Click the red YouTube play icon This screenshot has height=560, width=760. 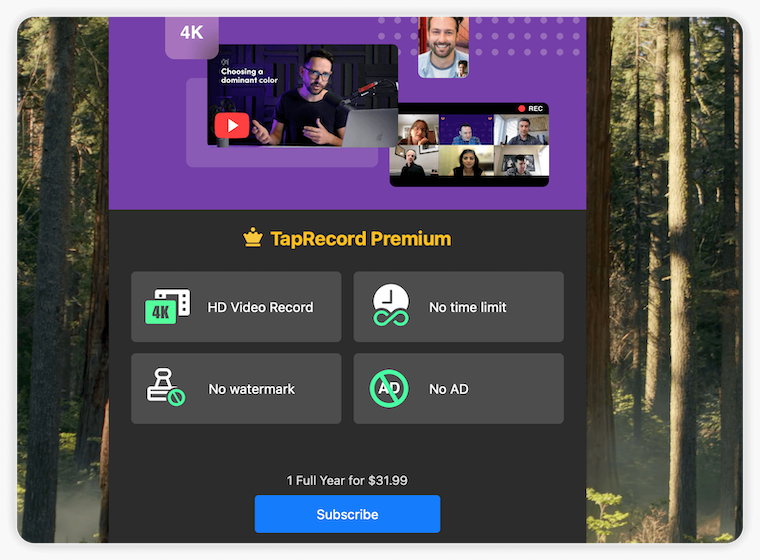coord(232,125)
